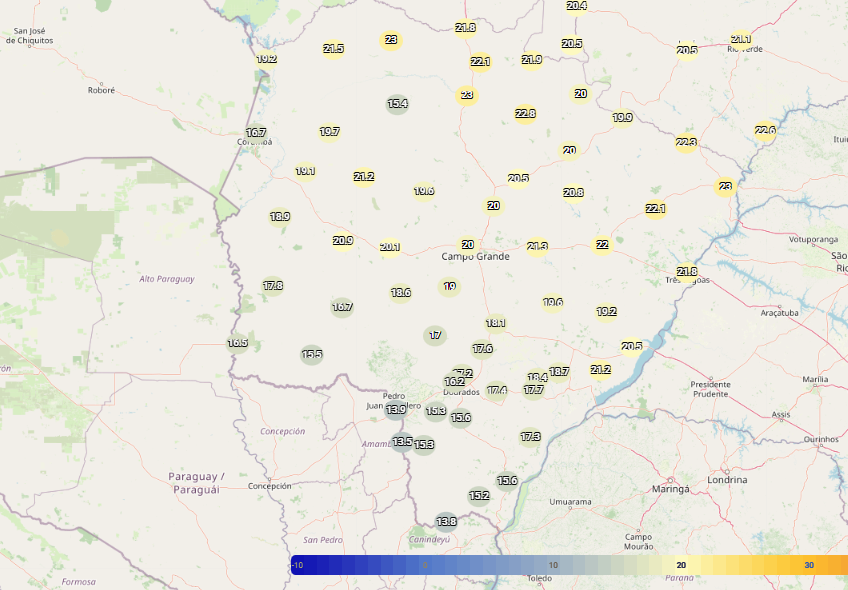Select the 19.9 station marker
Viewport: 848px width, 590px height.
point(622,118)
